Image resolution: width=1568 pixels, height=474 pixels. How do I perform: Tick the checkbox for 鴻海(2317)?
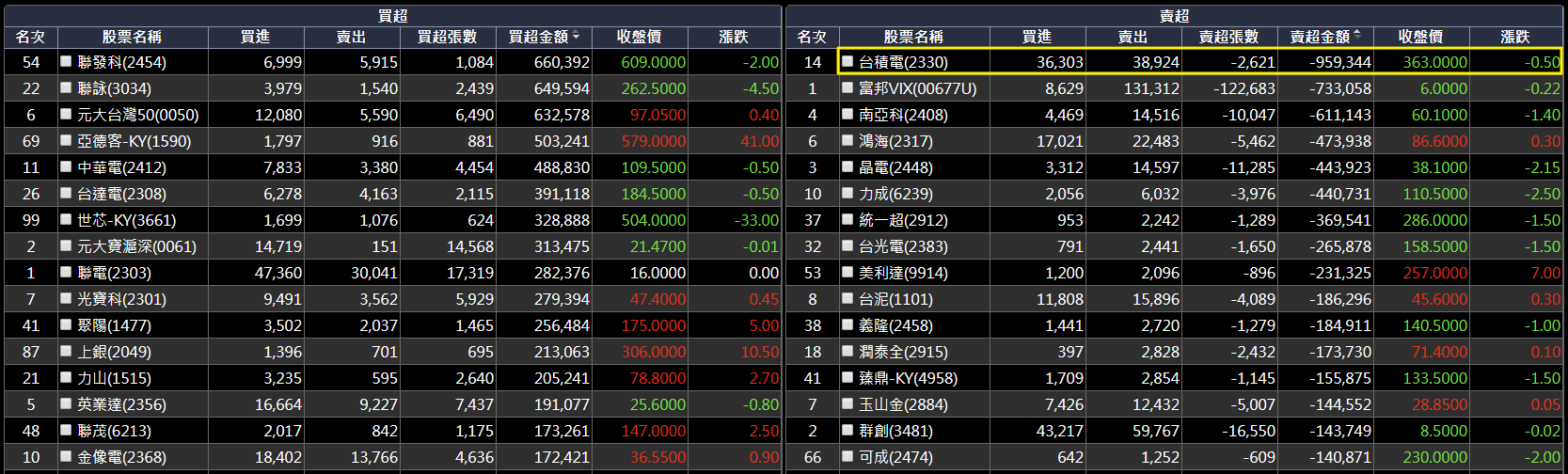[847, 140]
